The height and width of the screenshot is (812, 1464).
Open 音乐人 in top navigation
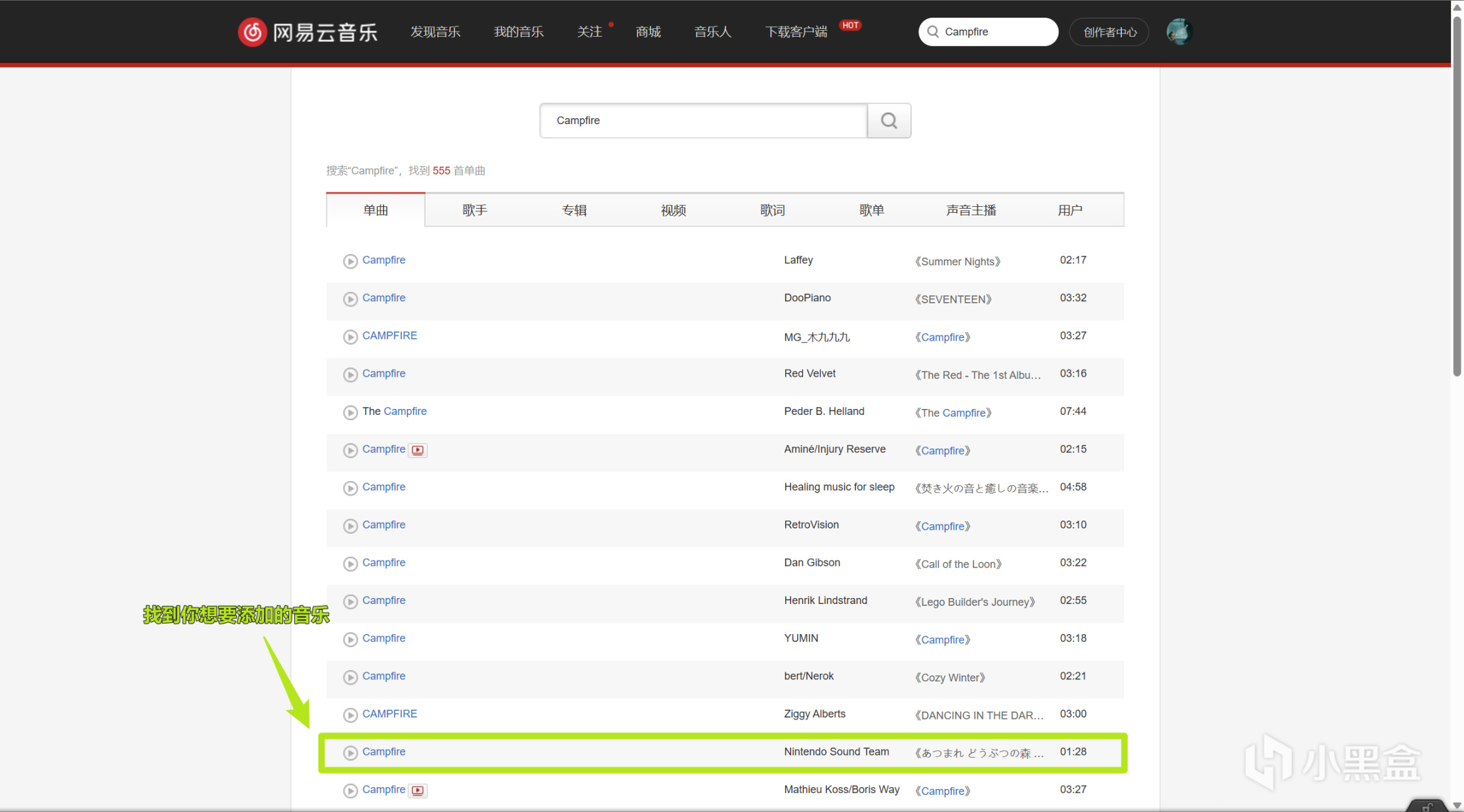712,32
